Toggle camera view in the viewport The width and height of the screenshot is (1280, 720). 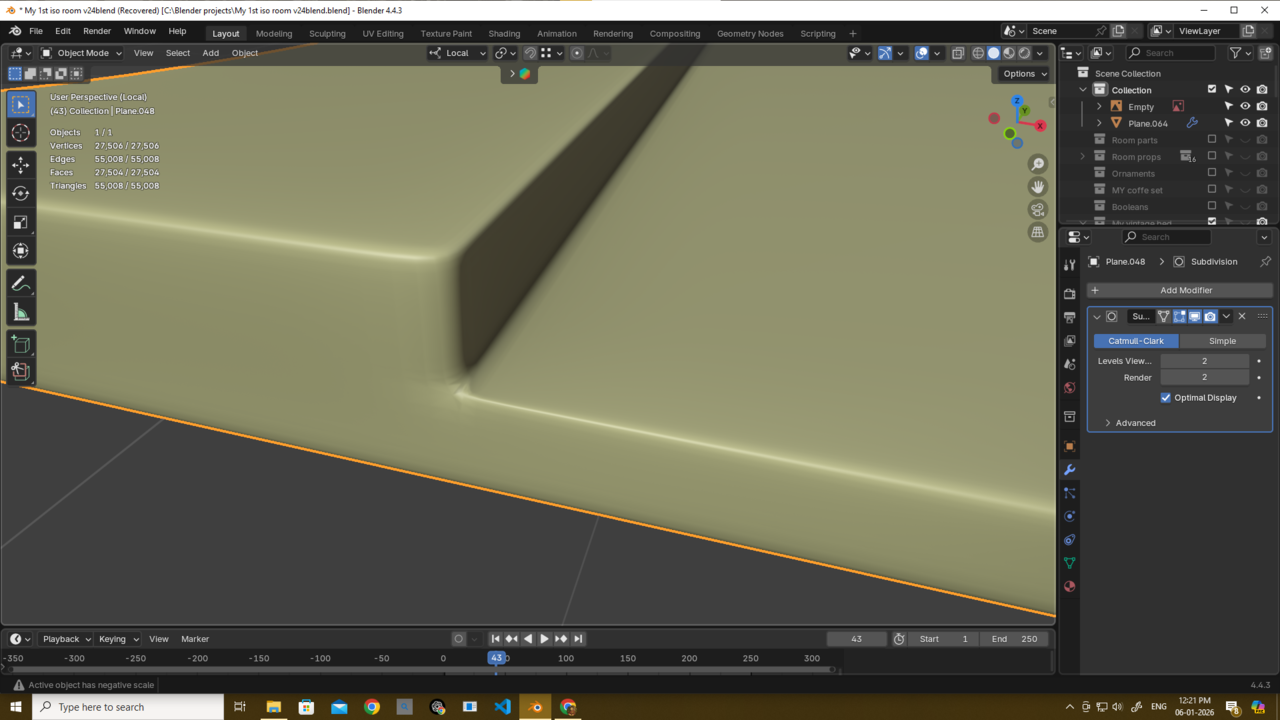(x=1037, y=209)
